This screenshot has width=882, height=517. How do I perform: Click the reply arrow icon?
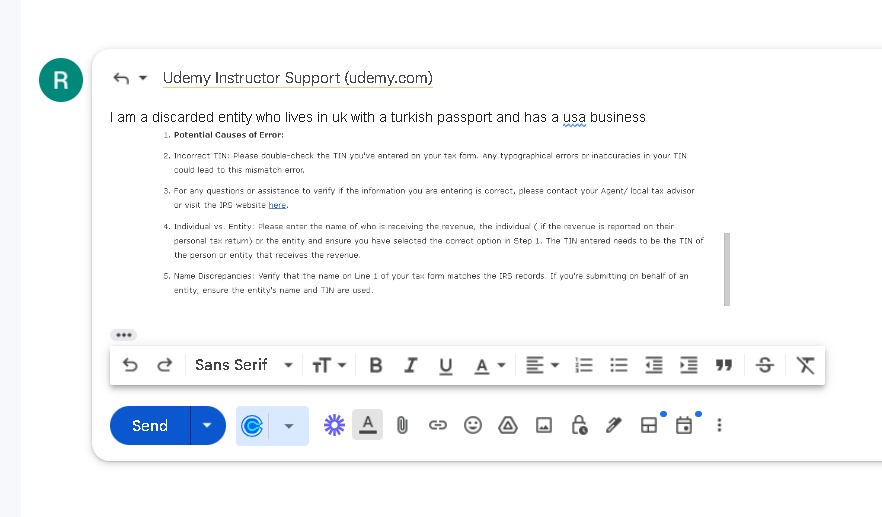(x=121, y=78)
